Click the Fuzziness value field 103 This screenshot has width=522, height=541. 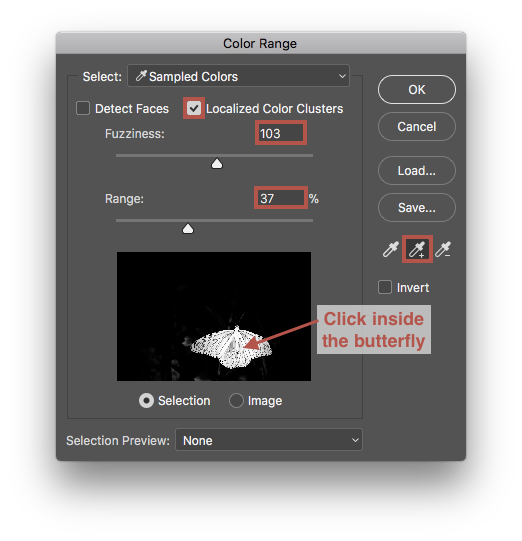coord(281,133)
